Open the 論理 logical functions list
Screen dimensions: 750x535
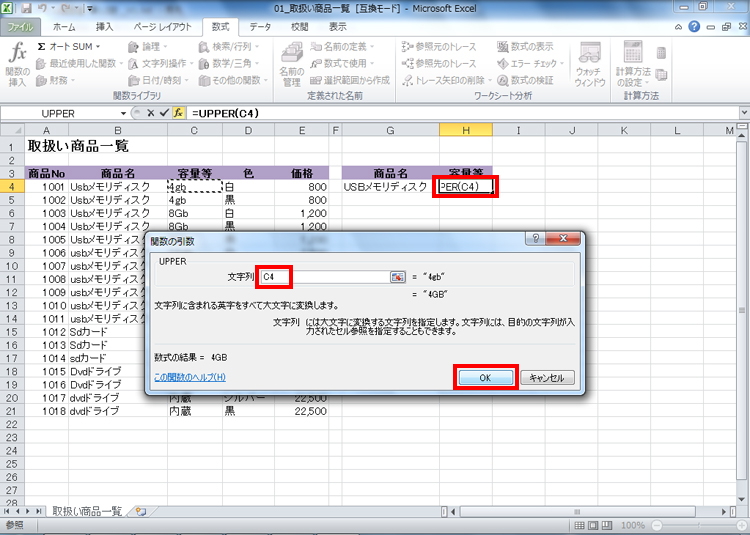click(x=147, y=47)
